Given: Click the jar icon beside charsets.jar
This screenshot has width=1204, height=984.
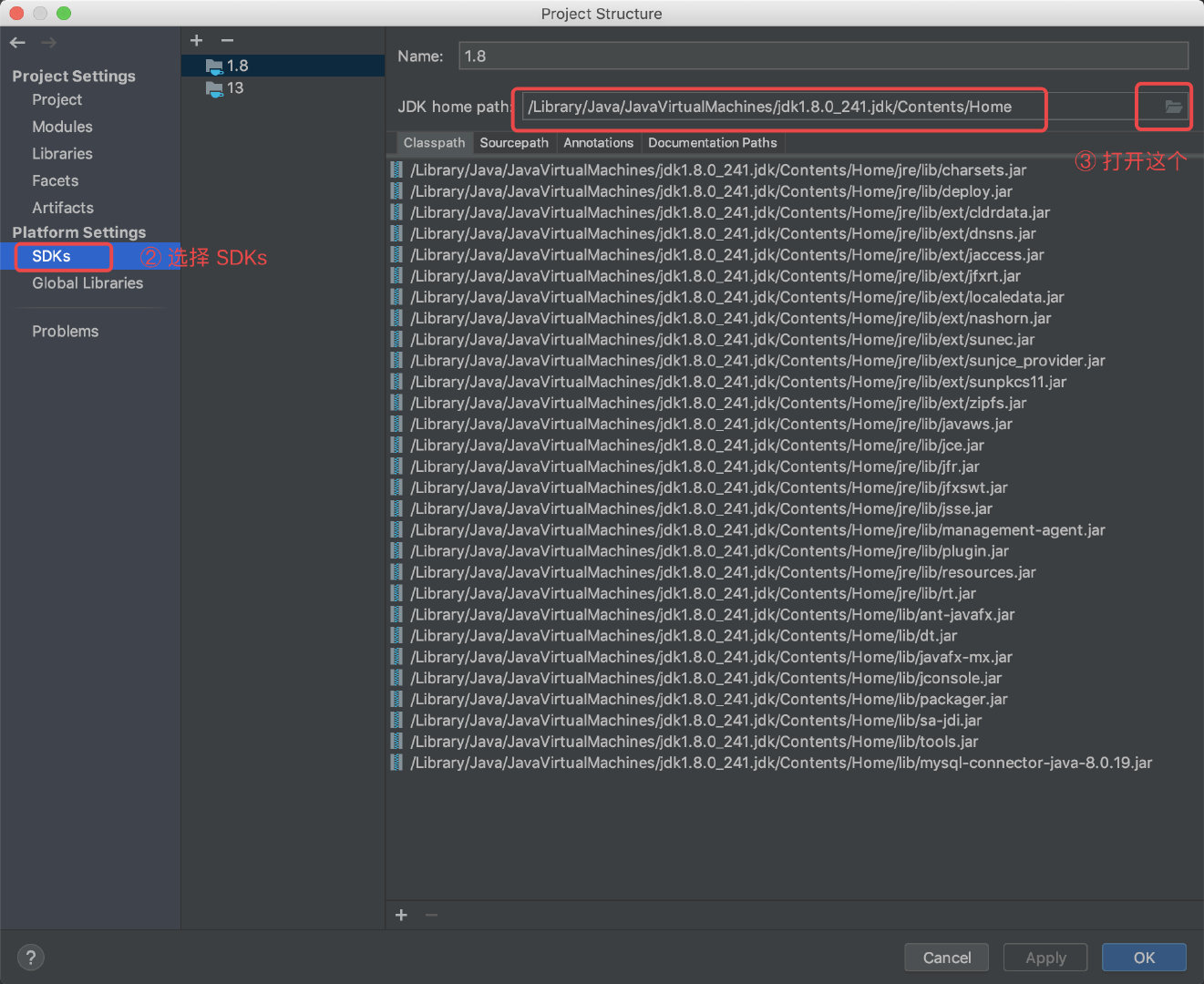Looking at the screenshot, I should coord(396,169).
